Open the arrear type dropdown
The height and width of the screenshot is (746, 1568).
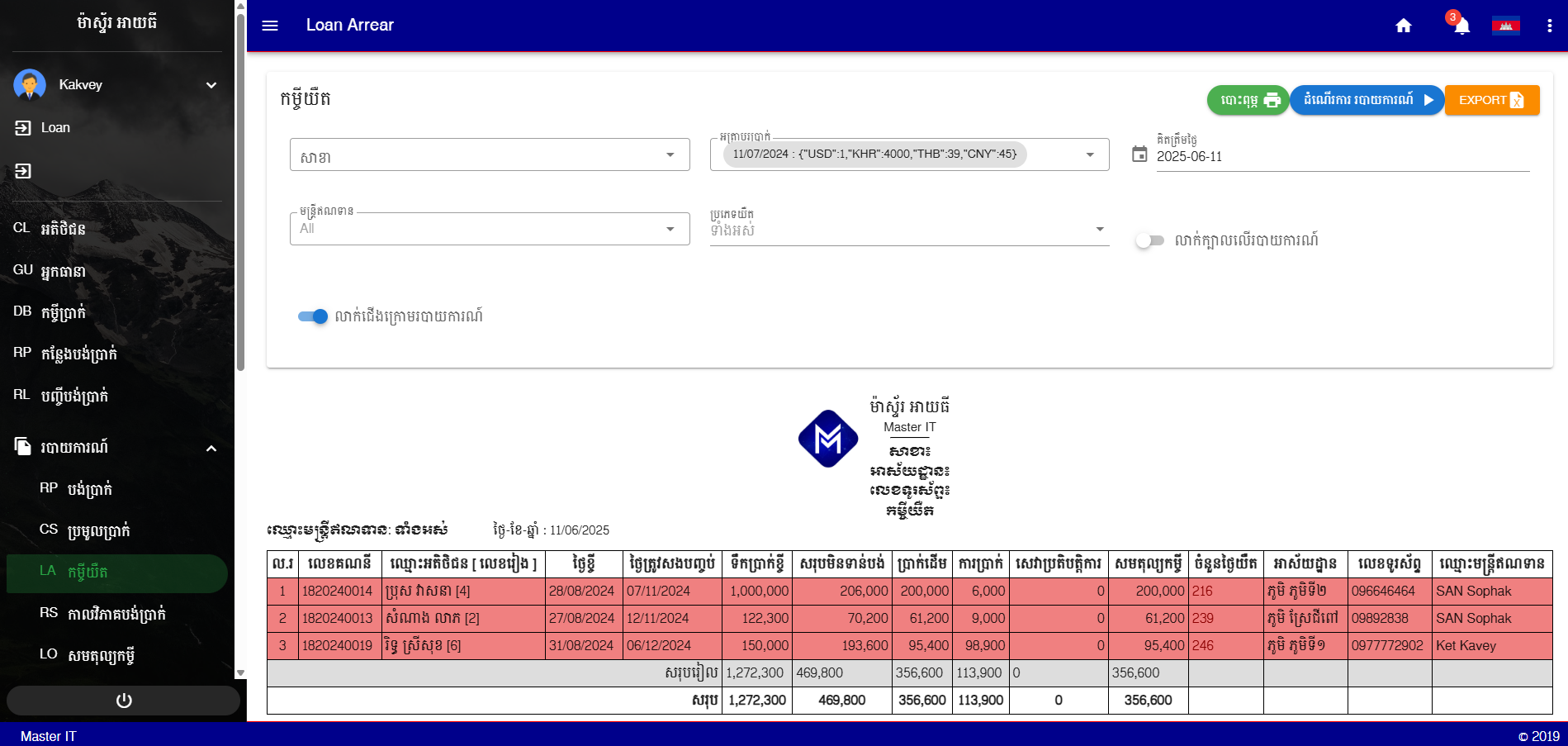coord(909,230)
